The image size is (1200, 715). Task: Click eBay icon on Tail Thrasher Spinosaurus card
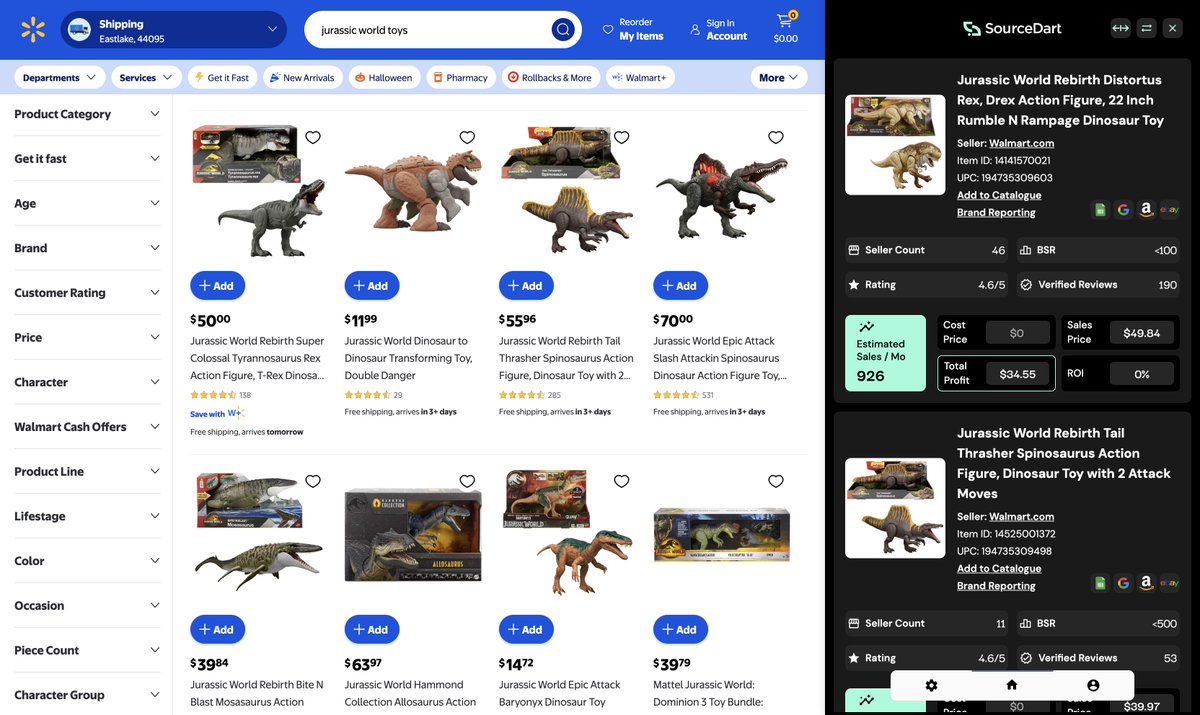(1169, 583)
